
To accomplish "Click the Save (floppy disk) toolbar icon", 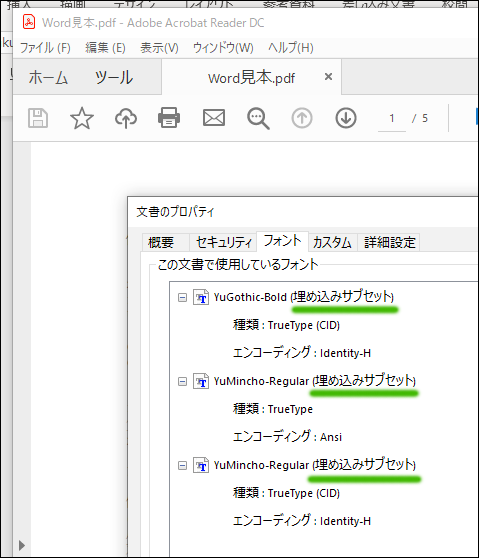I will click(x=38, y=118).
